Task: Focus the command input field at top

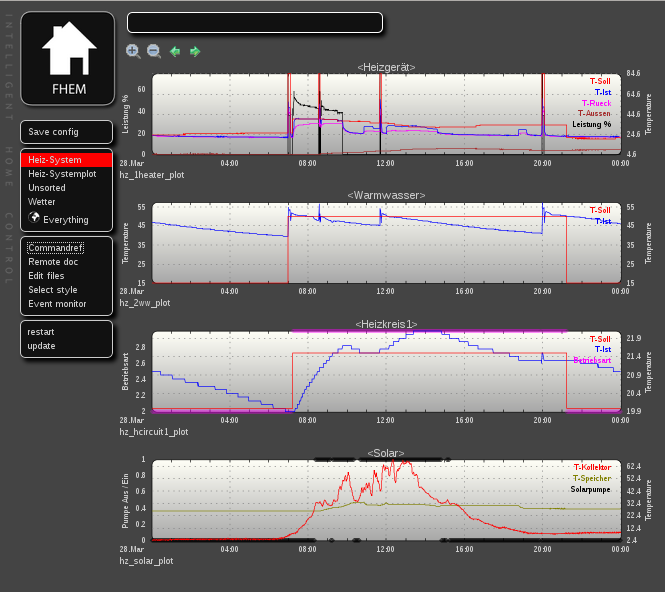Action: coord(254,22)
